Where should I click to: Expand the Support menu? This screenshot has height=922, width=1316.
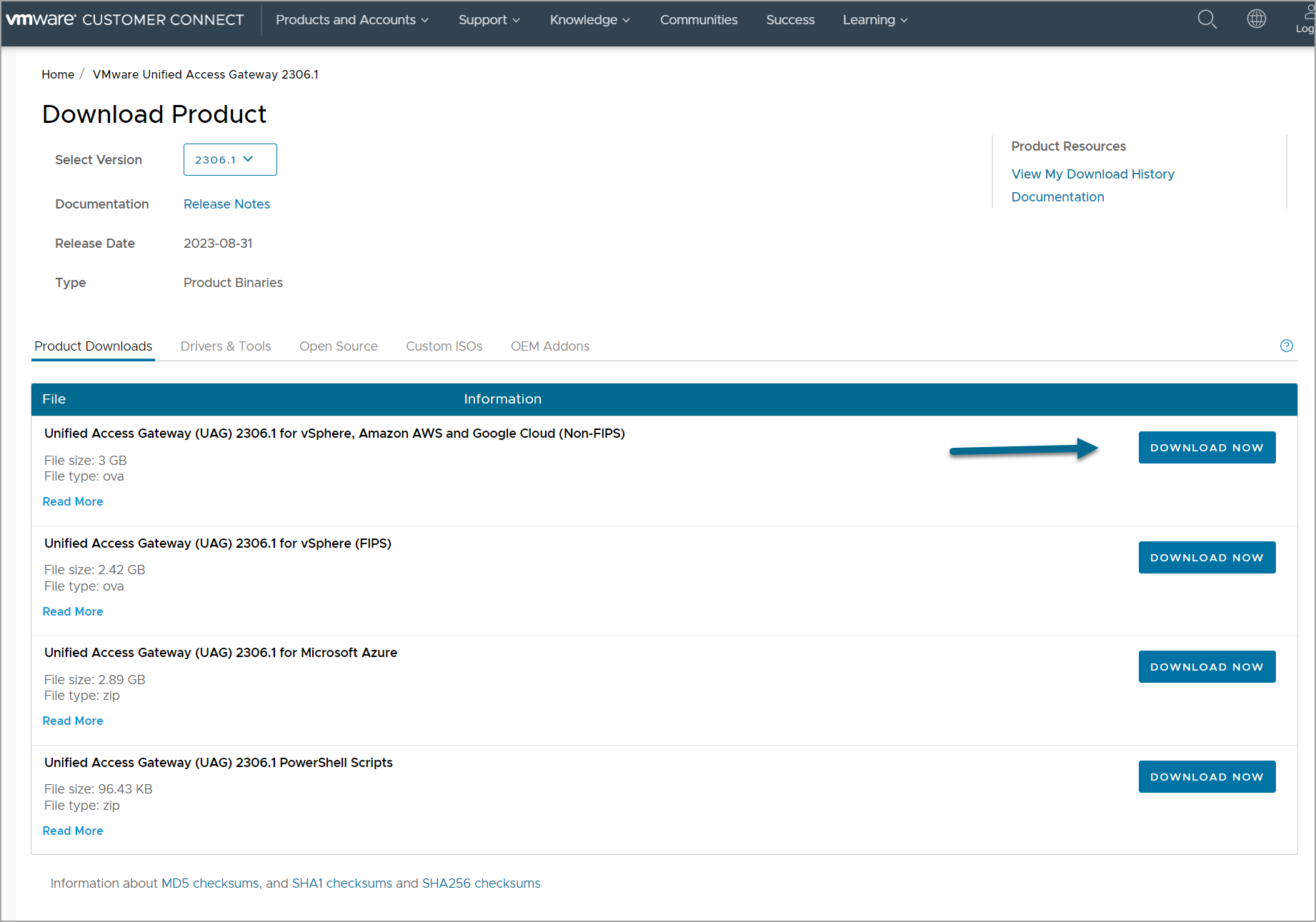[489, 20]
